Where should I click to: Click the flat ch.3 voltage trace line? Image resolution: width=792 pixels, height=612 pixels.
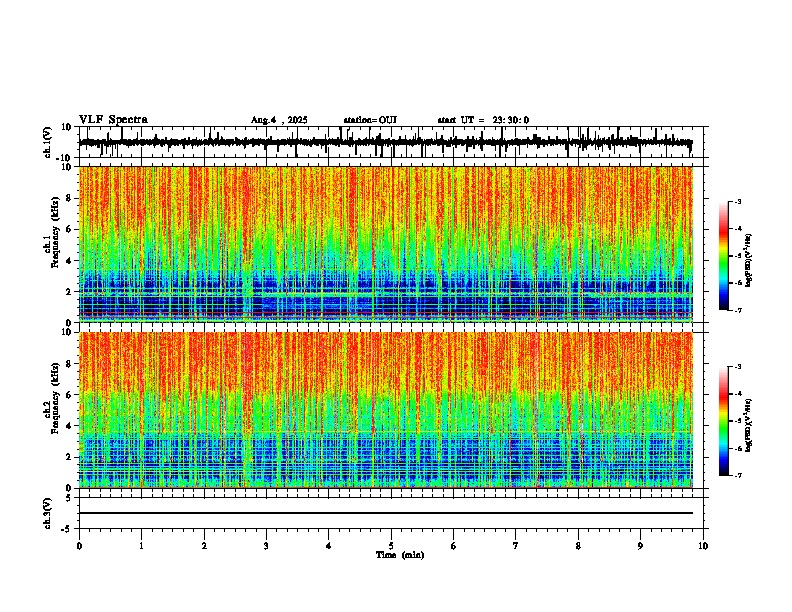tap(385, 513)
